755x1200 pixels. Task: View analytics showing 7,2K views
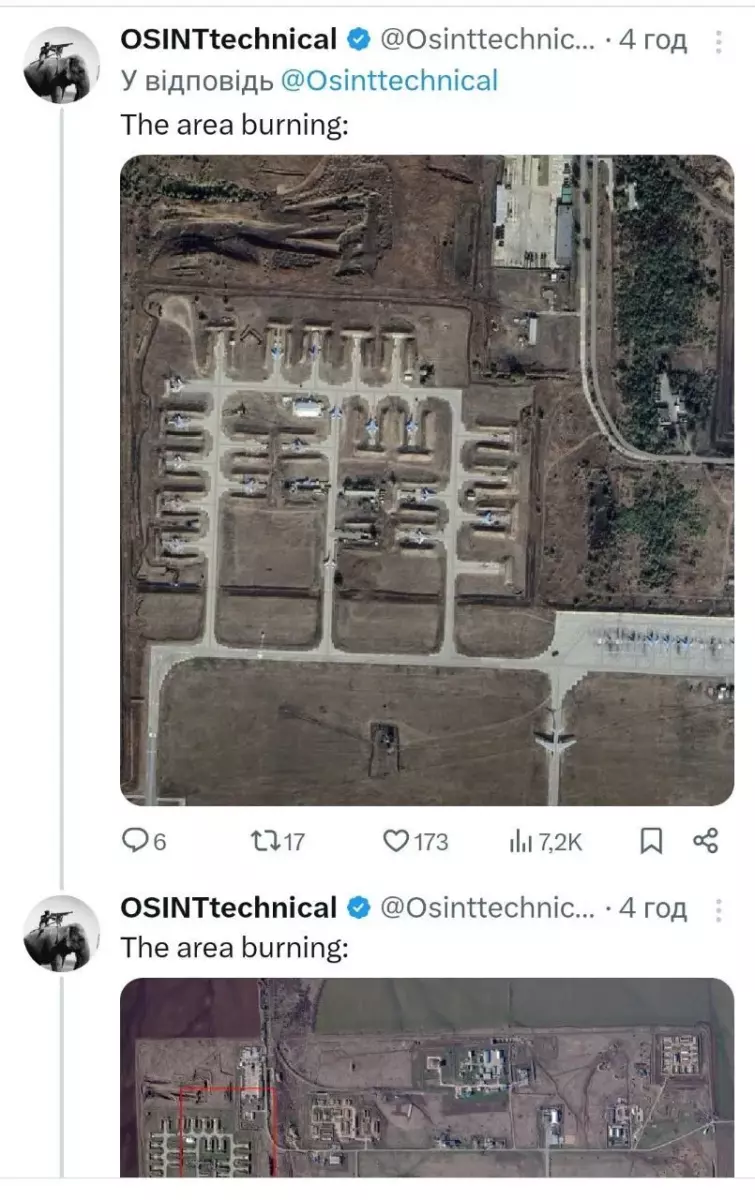point(545,842)
